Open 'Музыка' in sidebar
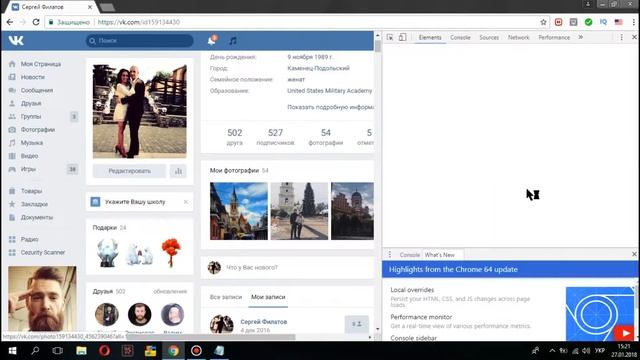Viewport: 640px width, 360px height. tap(32, 143)
